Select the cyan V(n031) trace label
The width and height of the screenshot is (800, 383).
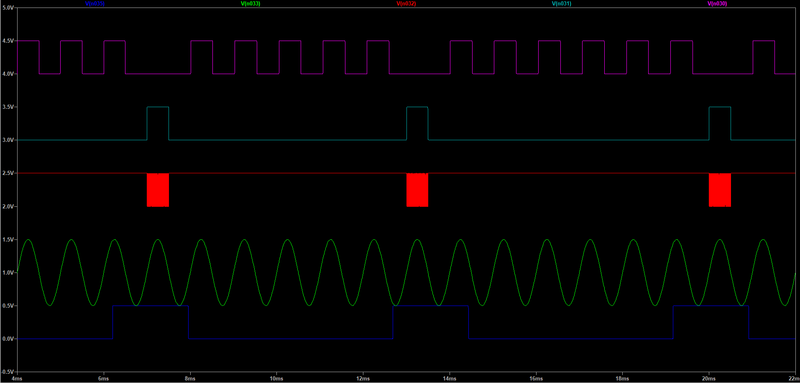(561, 3)
